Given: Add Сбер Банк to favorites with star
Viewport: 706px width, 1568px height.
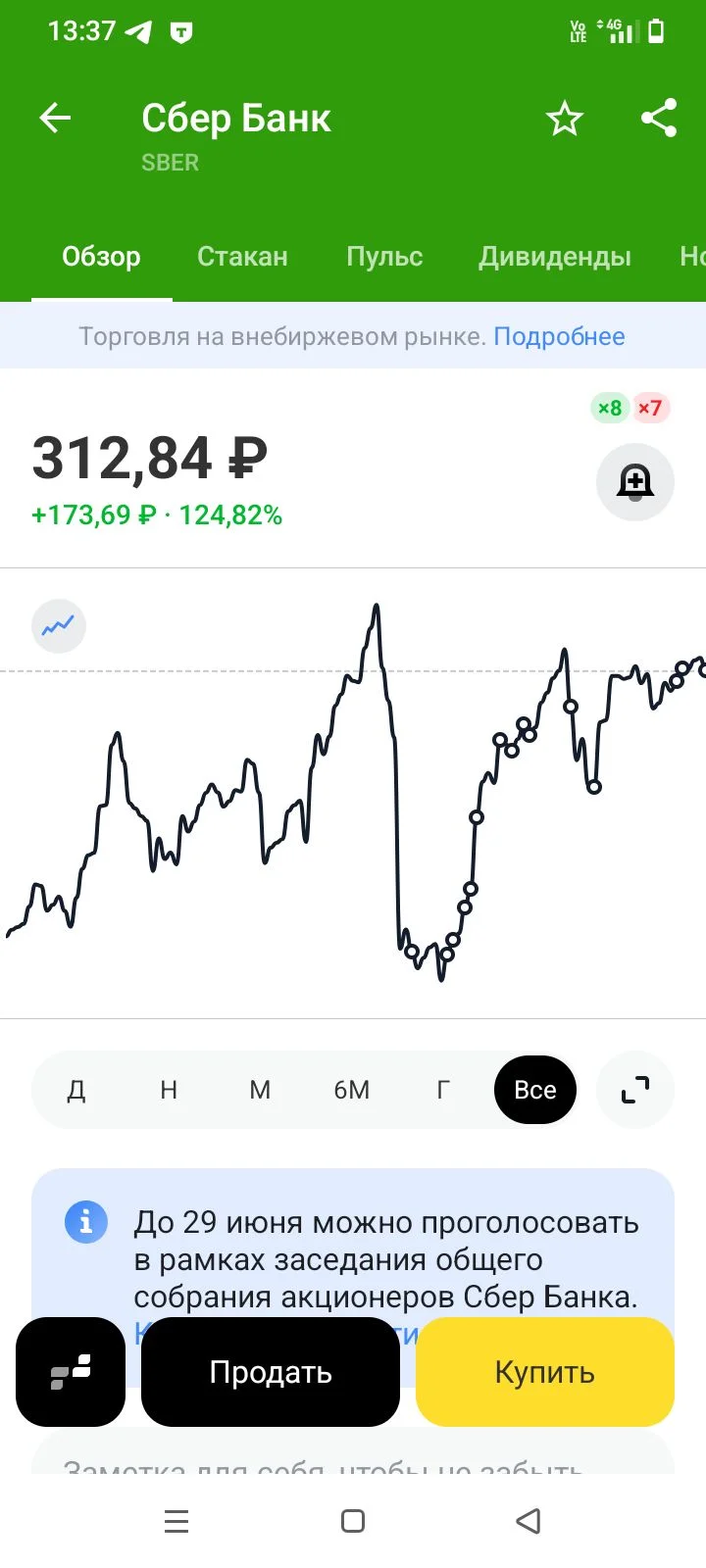Looking at the screenshot, I should [565, 119].
